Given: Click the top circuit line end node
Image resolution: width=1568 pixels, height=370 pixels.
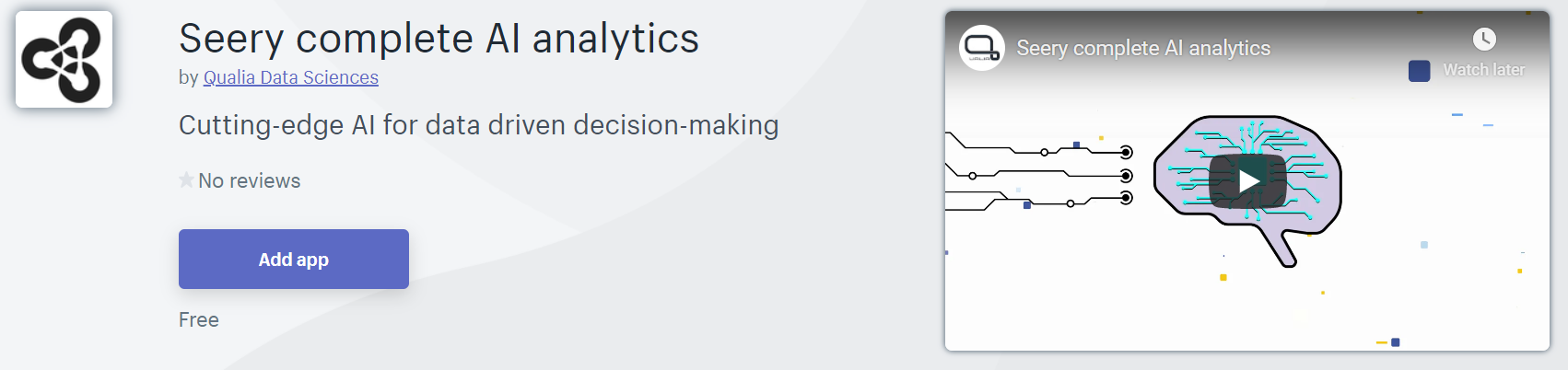Looking at the screenshot, I should 1126,153.
